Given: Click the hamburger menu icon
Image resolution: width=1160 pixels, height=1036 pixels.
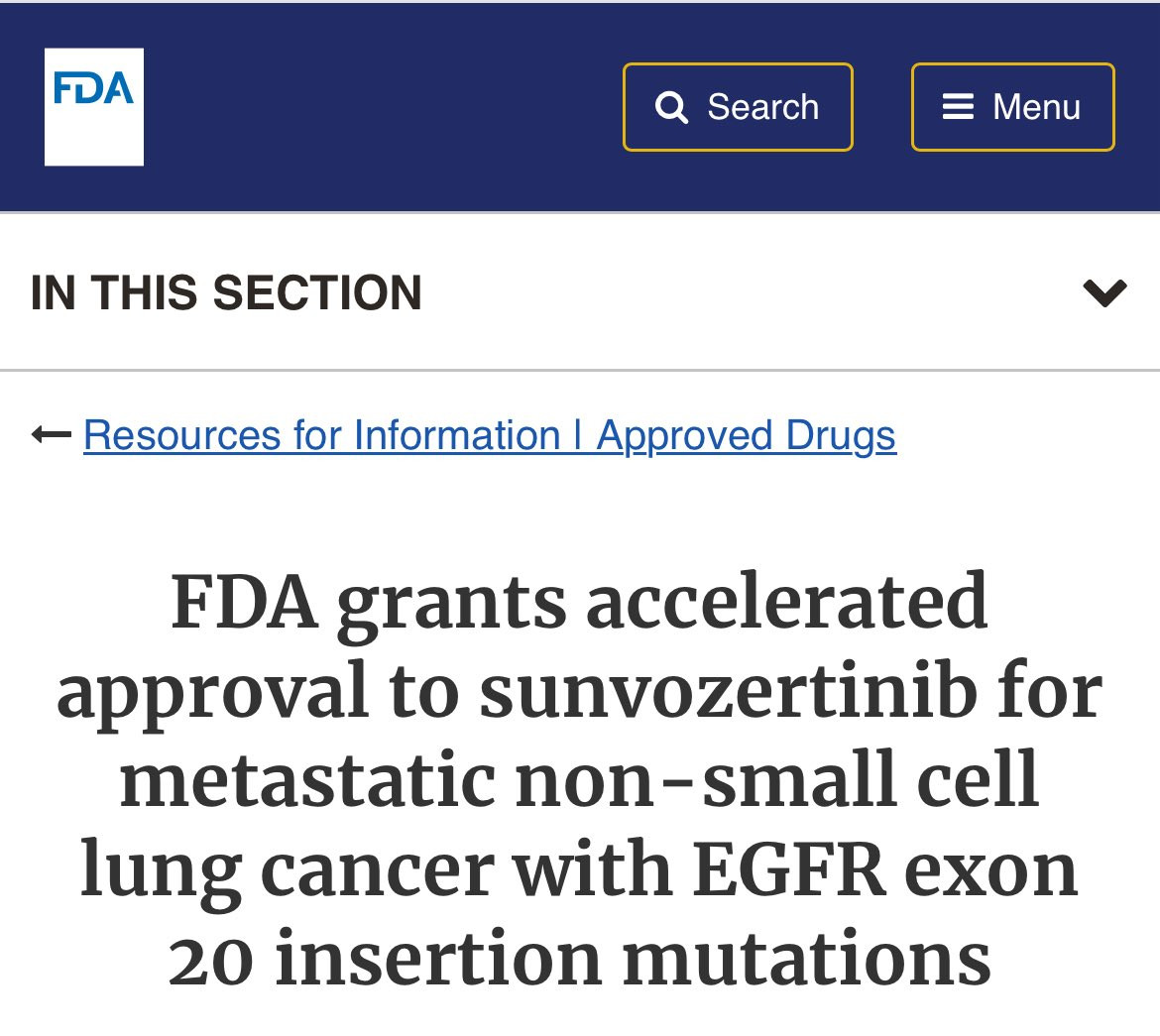Looking at the screenshot, I should coord(958,106).
